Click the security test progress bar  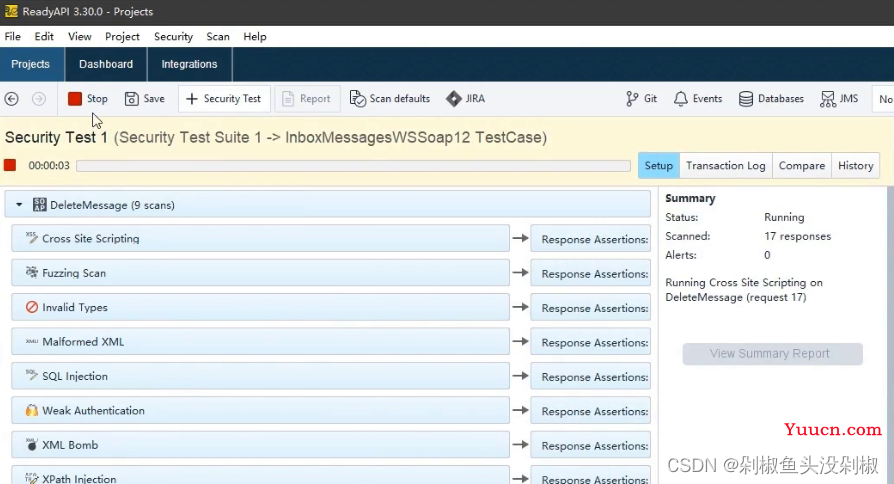pos(353,165)
